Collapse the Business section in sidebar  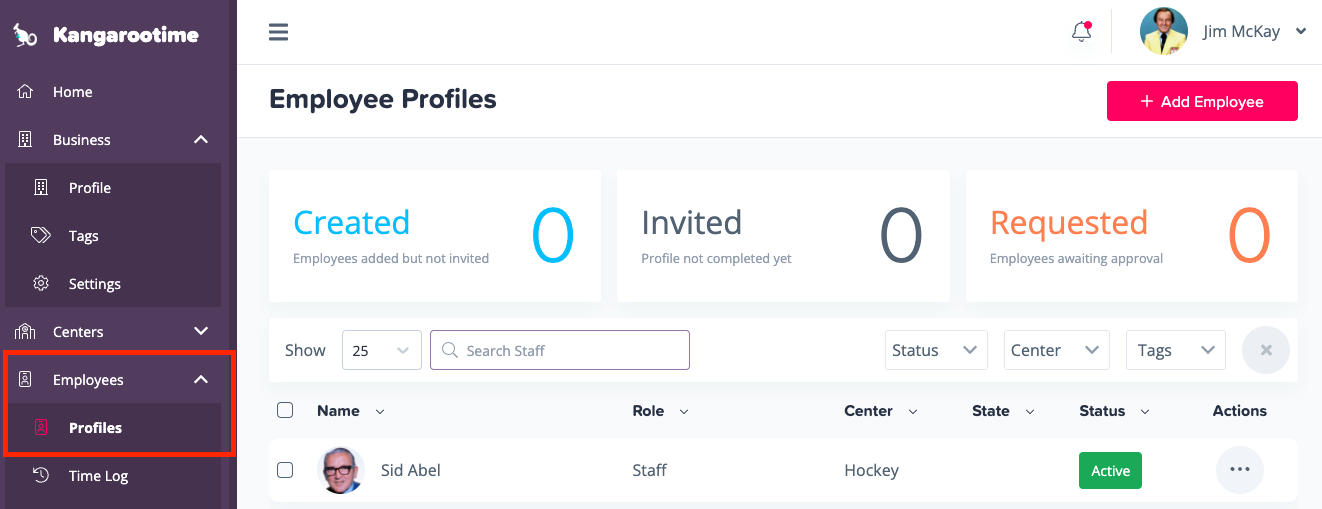tap(201, 140)
